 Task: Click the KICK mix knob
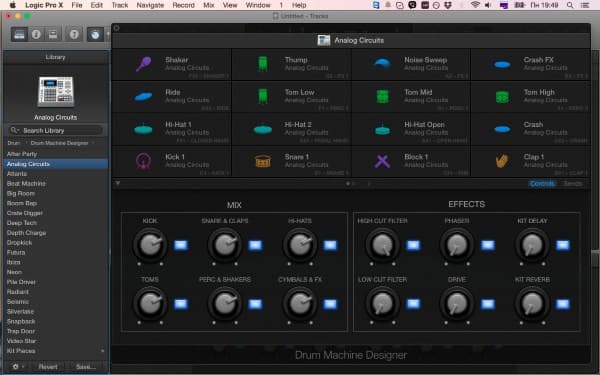coord(150,245)
